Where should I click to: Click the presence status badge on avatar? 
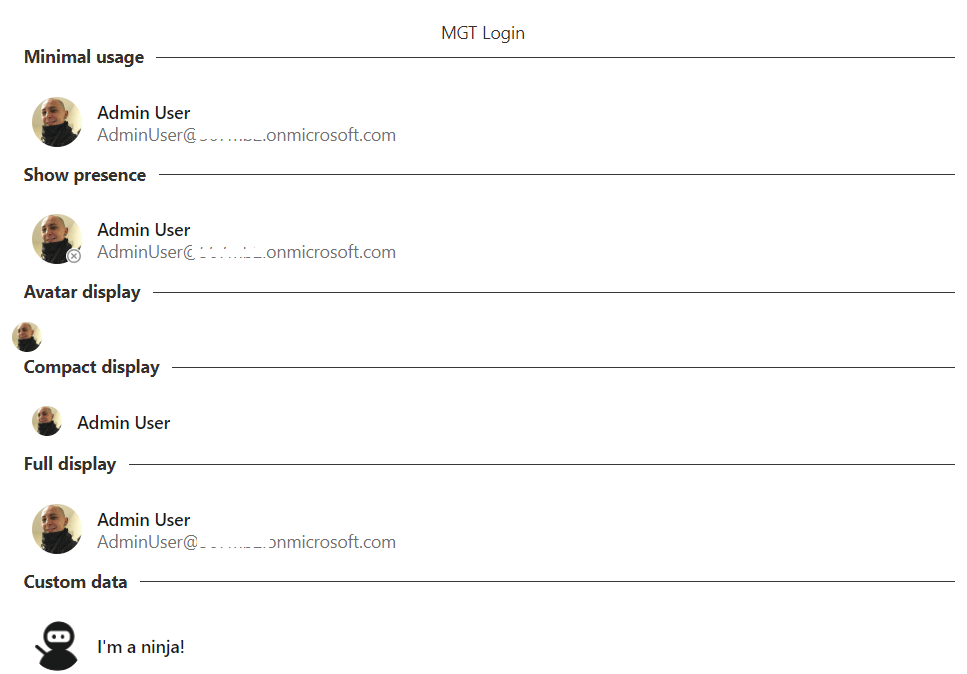[x=74, y=256]
